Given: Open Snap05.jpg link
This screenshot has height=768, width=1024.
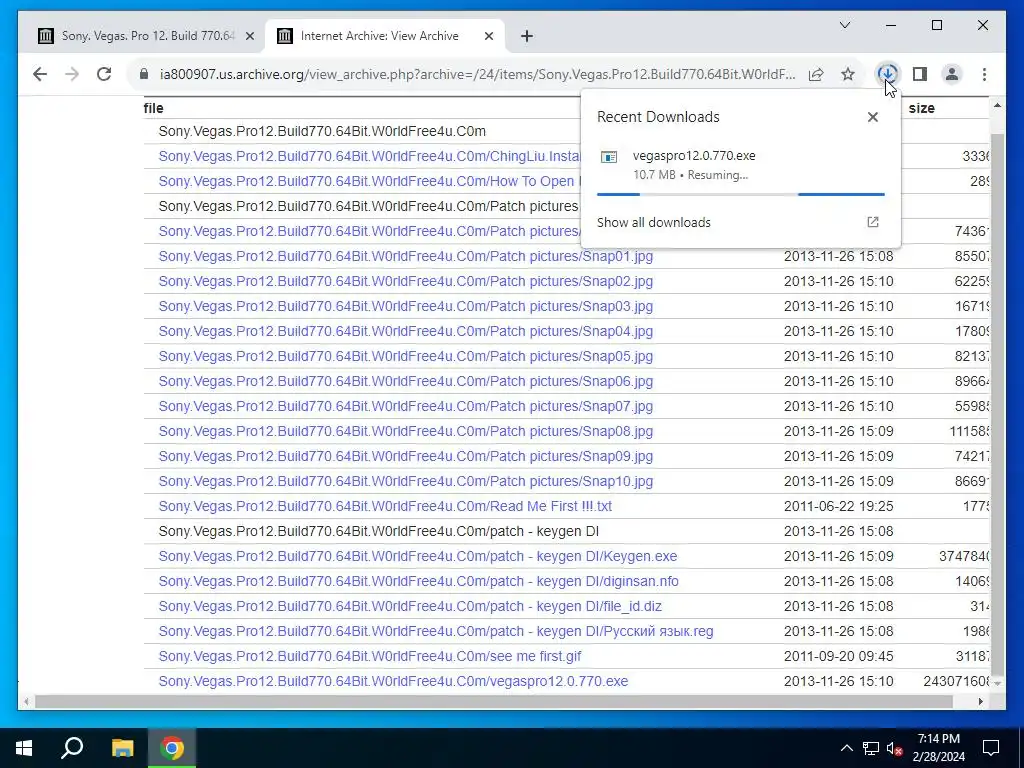Looking at the screenshot, I should click(x=406, y=356).
